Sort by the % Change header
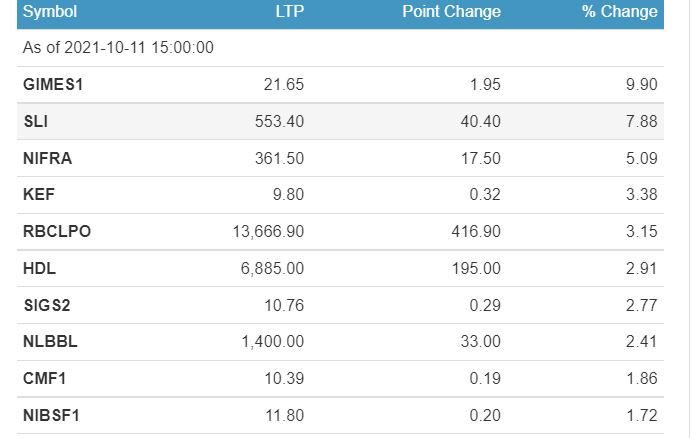The width and height of the screenshot is (692, 438). tap(620, 11)
